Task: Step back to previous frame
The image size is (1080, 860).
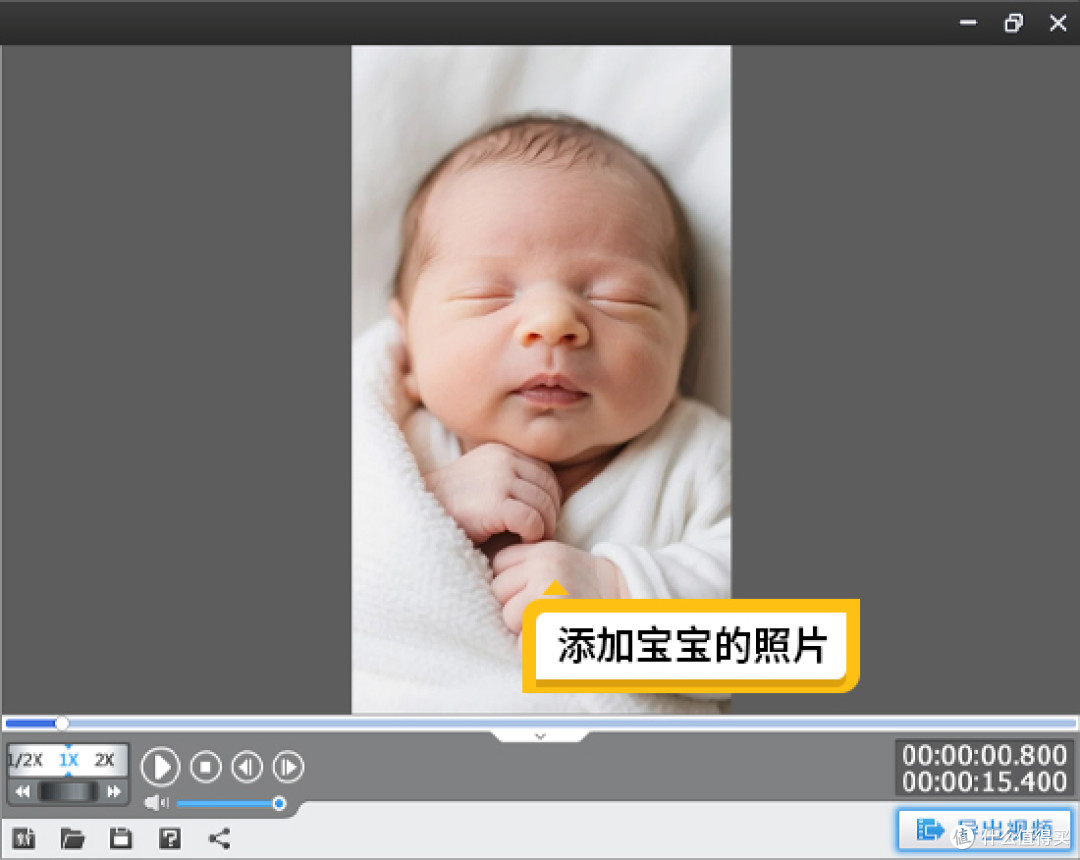Action: pyautogui.click(x=247, y=766)
